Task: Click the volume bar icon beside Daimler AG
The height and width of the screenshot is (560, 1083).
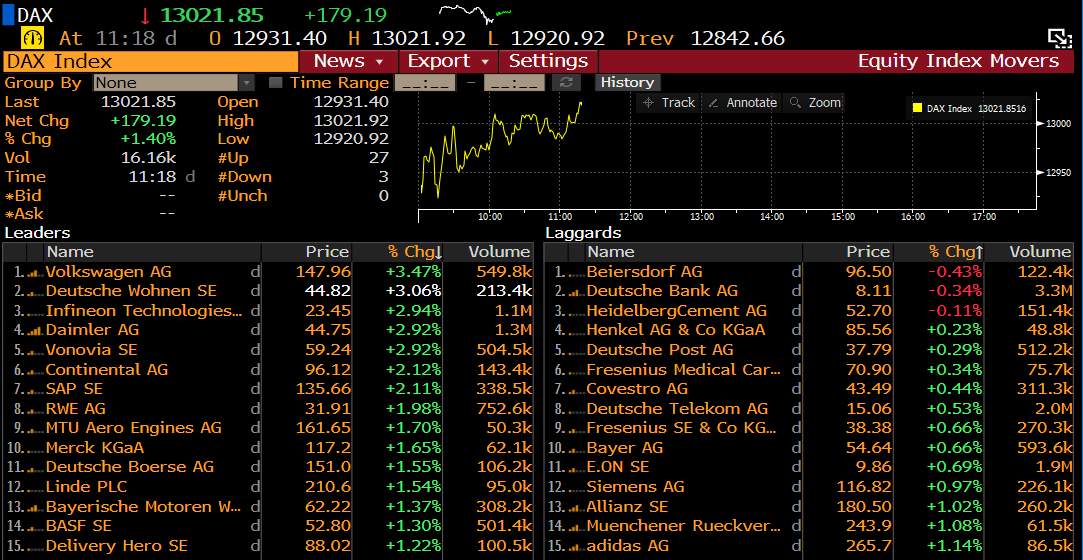Action: click(35, 331)
